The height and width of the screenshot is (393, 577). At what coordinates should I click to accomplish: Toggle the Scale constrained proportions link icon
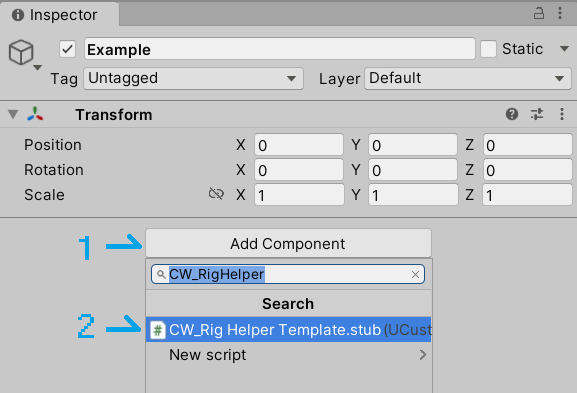[x=216, y=194]
